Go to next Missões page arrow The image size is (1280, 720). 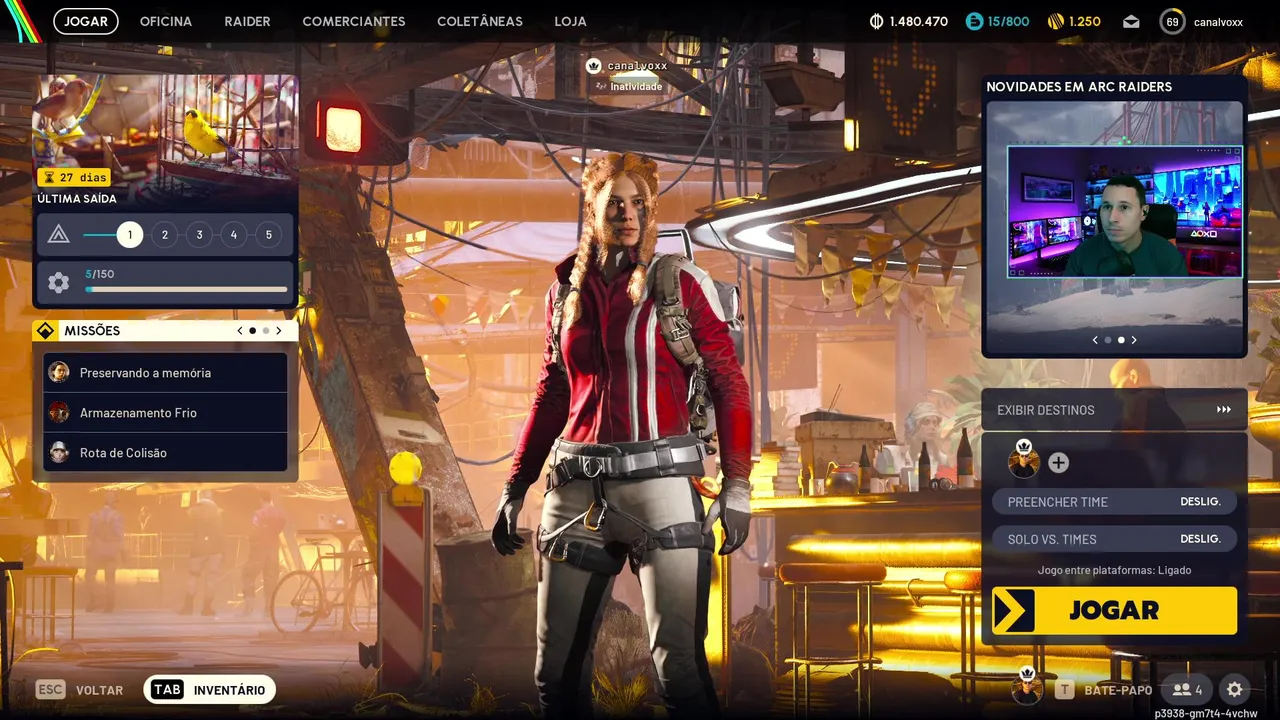[x=279, y=331]
